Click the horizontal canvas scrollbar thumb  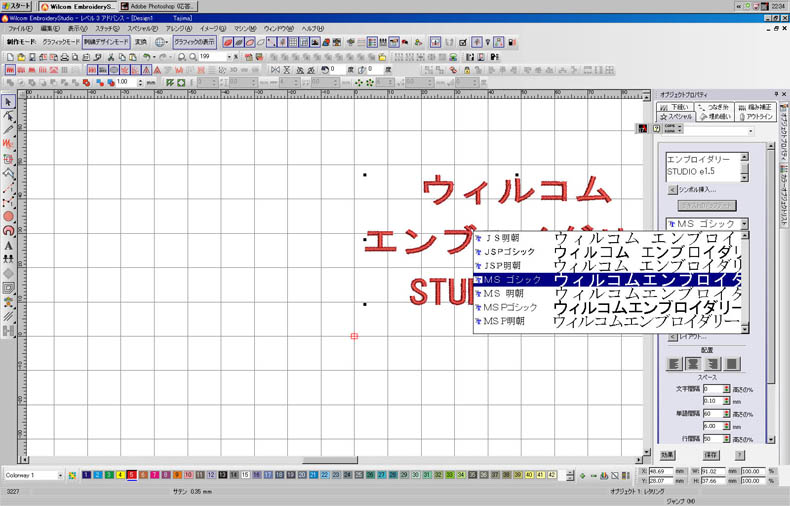pyautogui.click(x=330, y=460)
